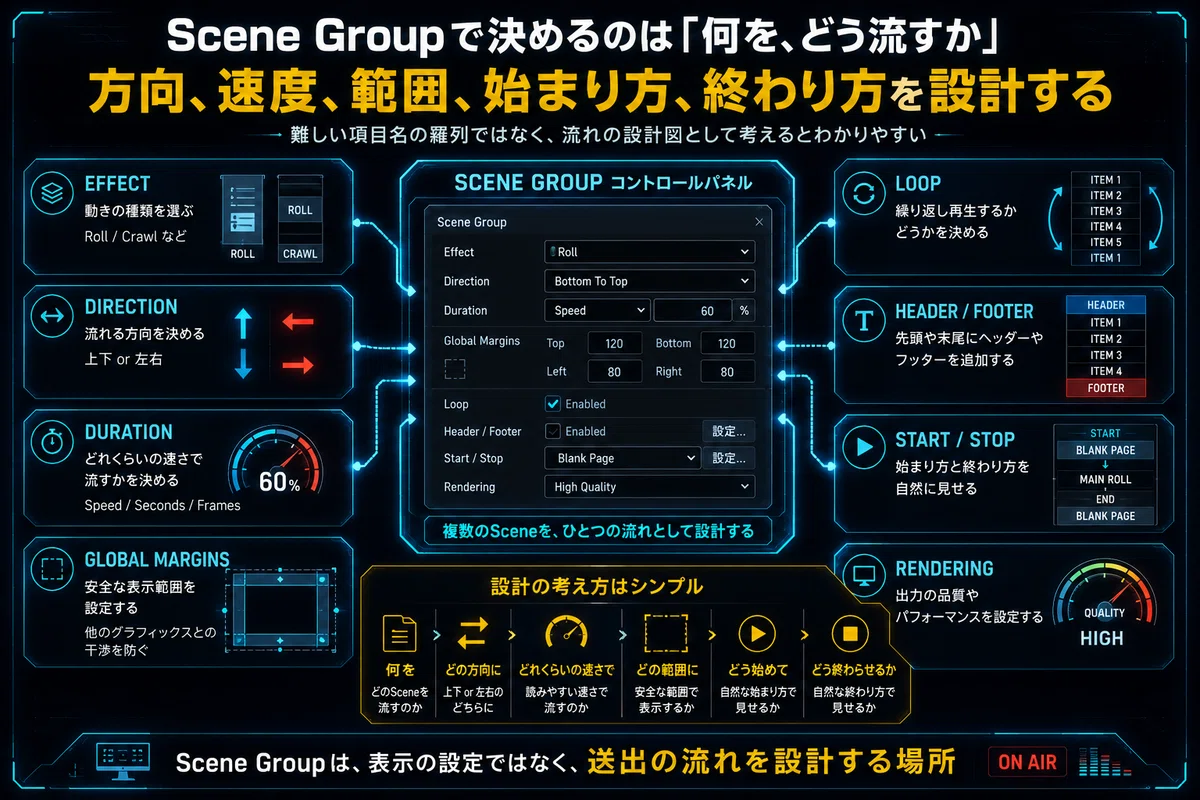
Task: Open the Effect dropdown showing Roll
Action: [649, 252]
